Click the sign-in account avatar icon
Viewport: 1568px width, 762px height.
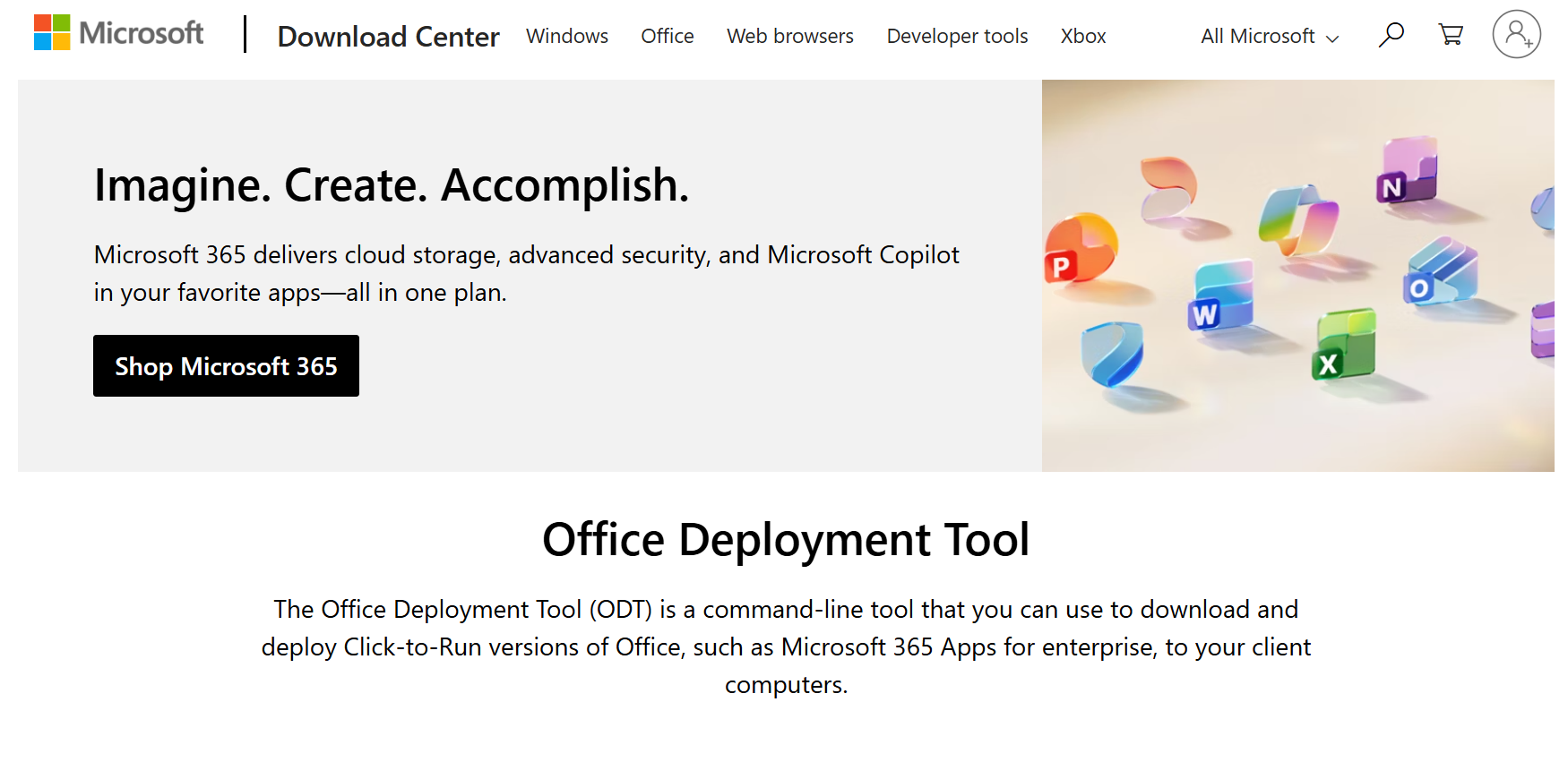1516,35
